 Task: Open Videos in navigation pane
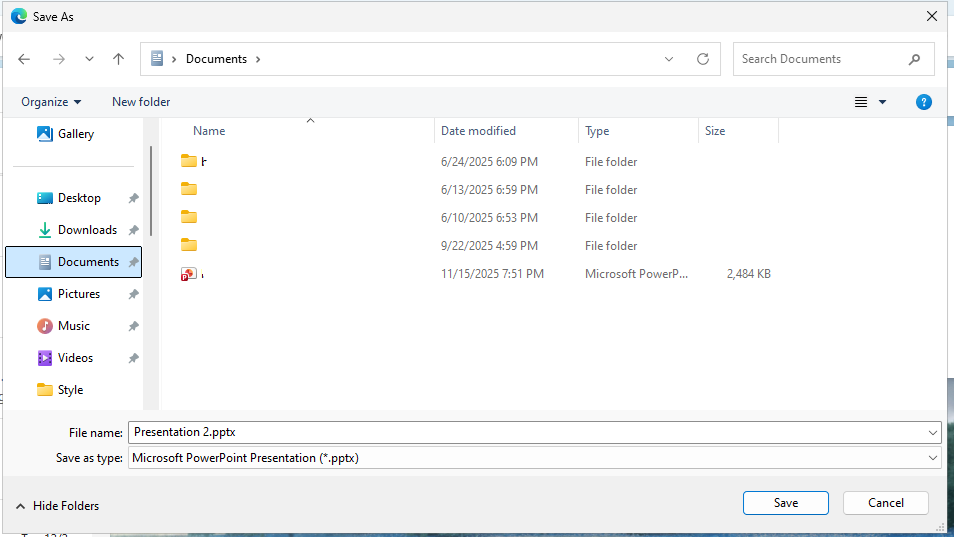[x=65, y=358]
